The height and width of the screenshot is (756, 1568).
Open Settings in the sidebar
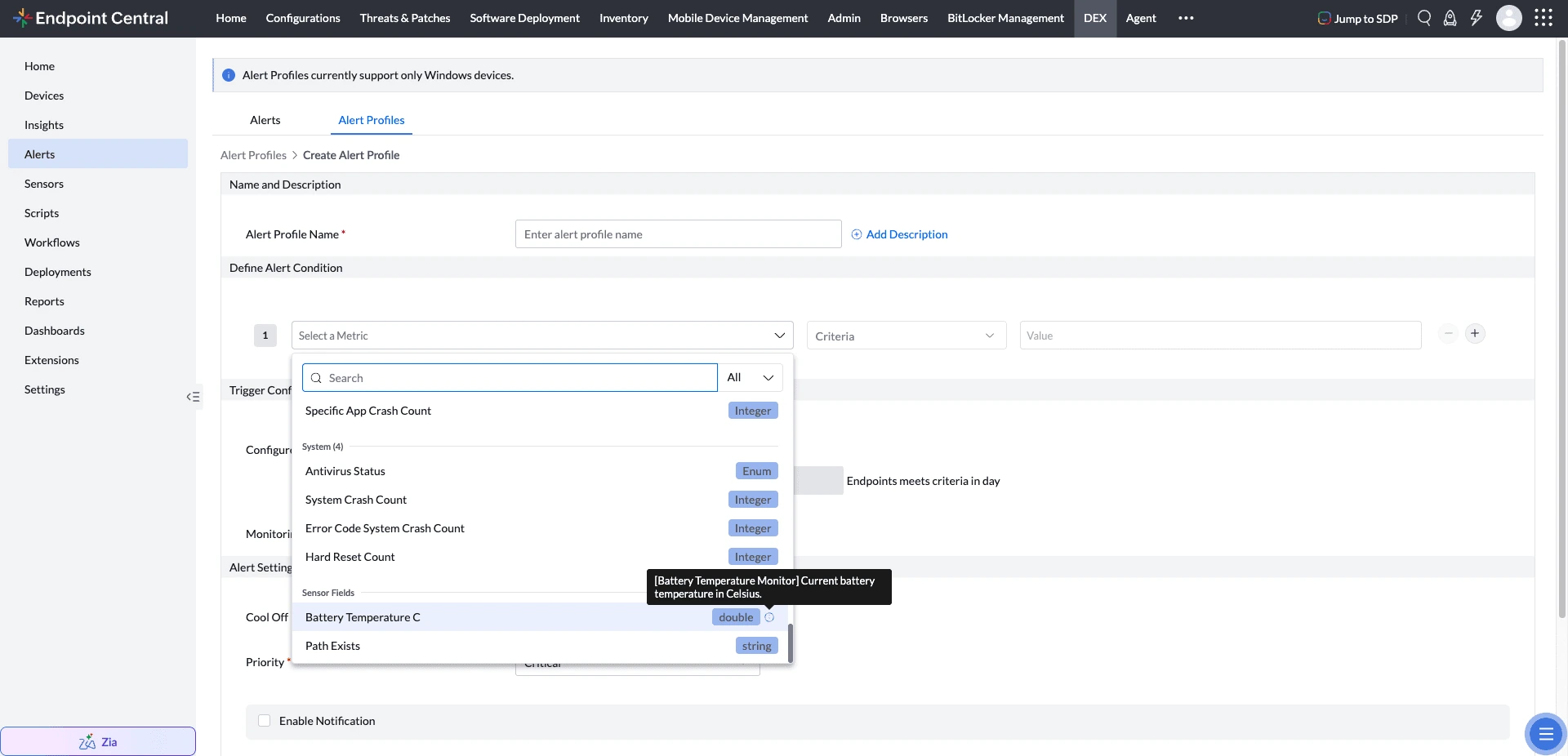coord(98,389)
